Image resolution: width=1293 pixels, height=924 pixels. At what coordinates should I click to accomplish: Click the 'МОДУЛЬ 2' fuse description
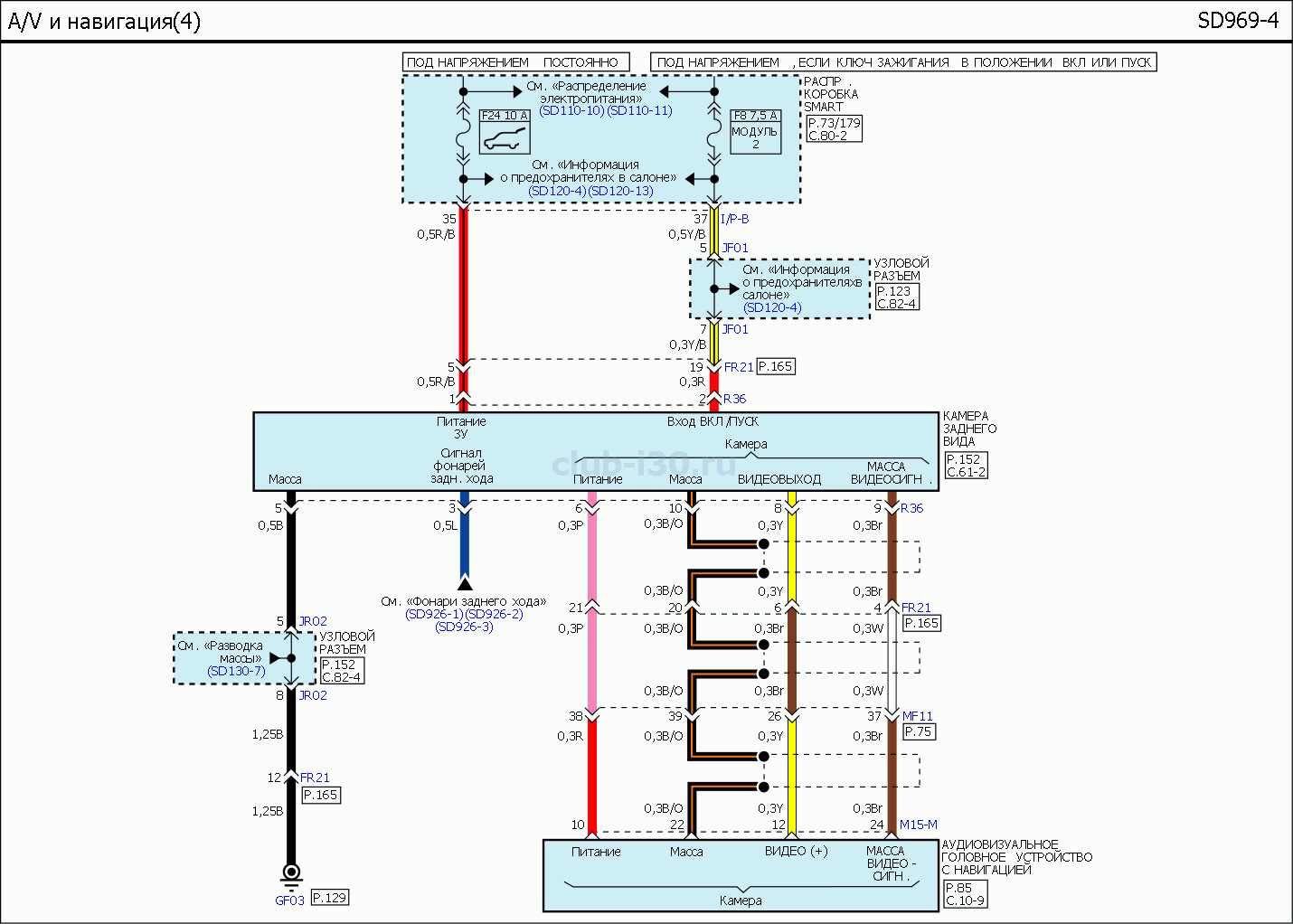755,137
